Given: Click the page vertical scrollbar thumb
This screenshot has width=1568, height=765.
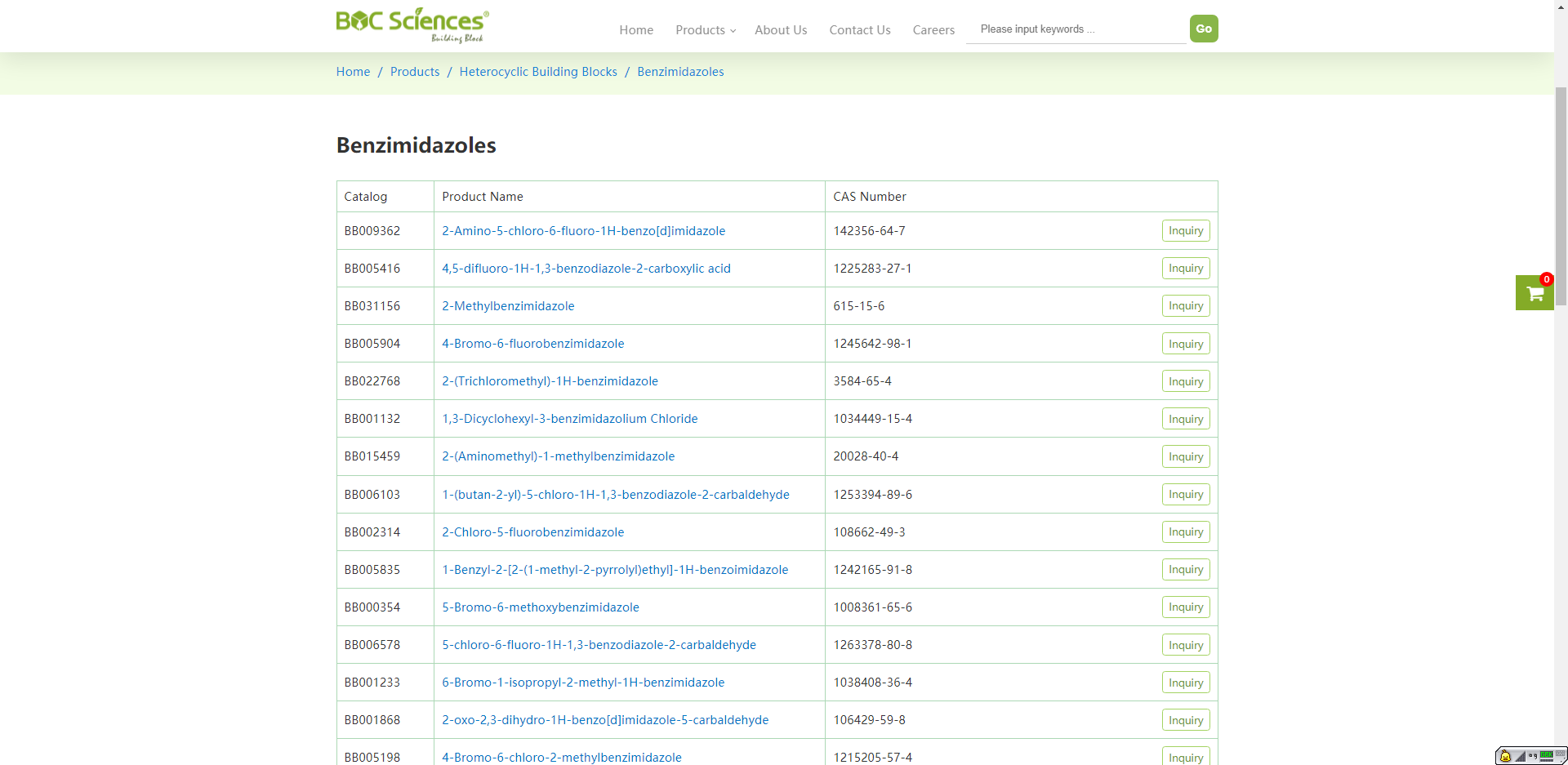Looking at the screenshot, I should coord(1561,196).
